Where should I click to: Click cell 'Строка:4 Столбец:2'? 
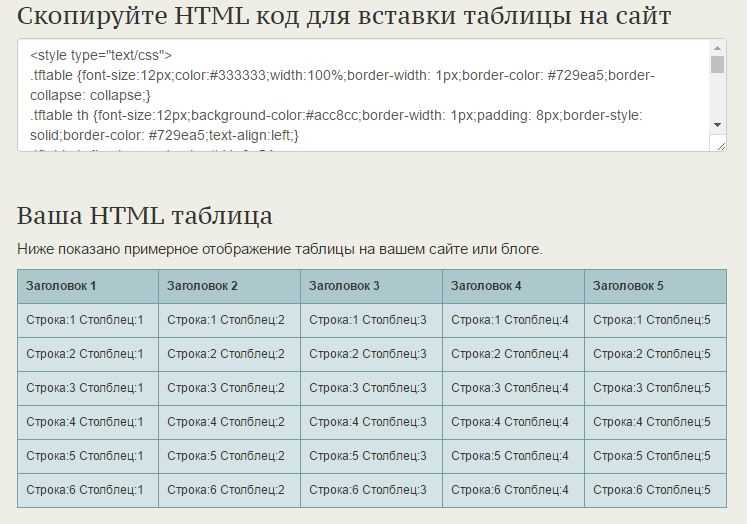pos(230,422)
